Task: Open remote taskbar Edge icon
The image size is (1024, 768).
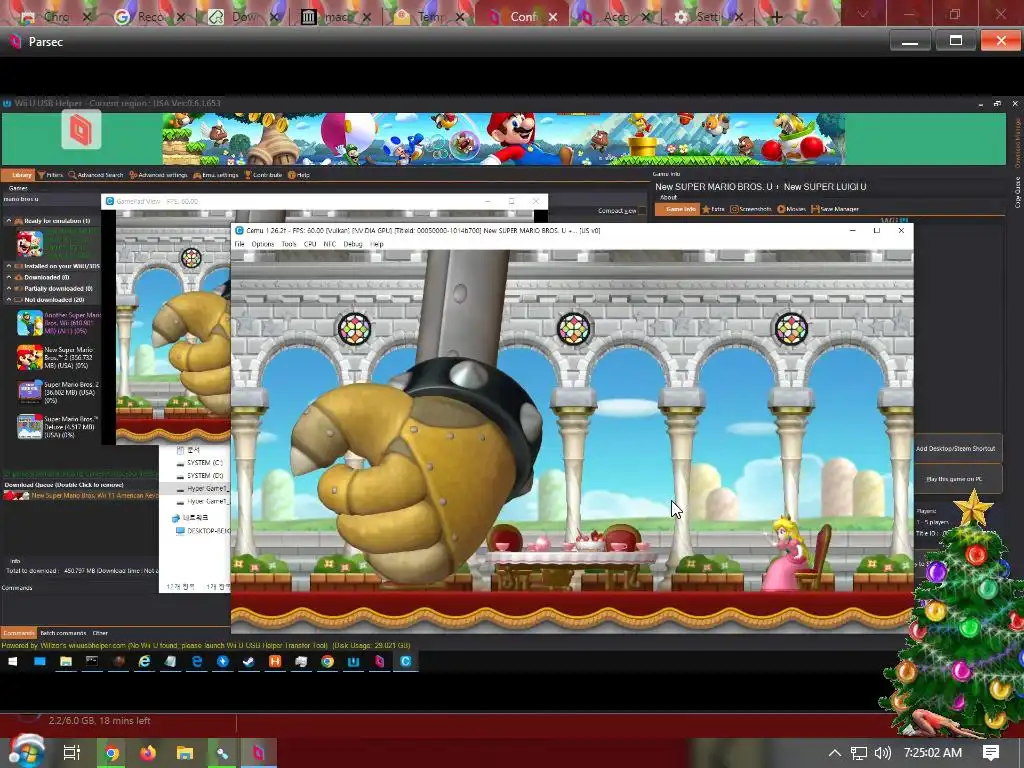Action: 197,662
